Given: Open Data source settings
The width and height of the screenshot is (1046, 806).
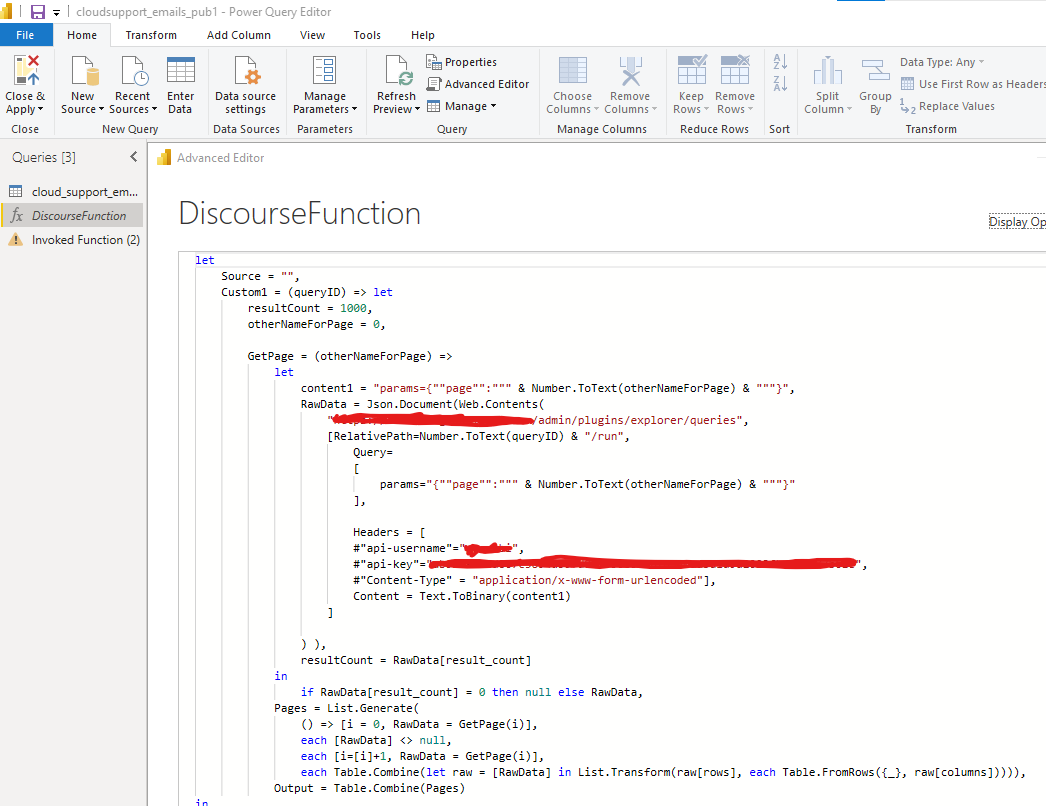Looking at the screenshot, I should [245, 85].
